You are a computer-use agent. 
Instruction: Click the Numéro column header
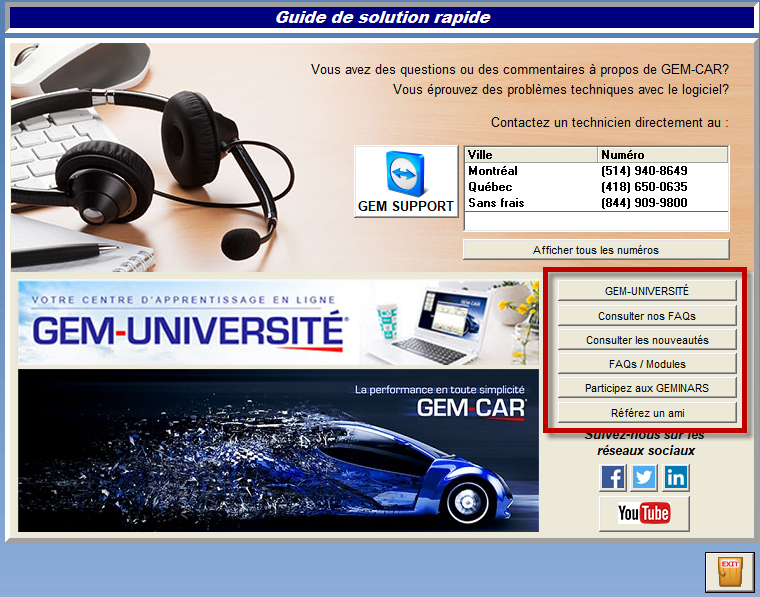click(x=663, y=155)
